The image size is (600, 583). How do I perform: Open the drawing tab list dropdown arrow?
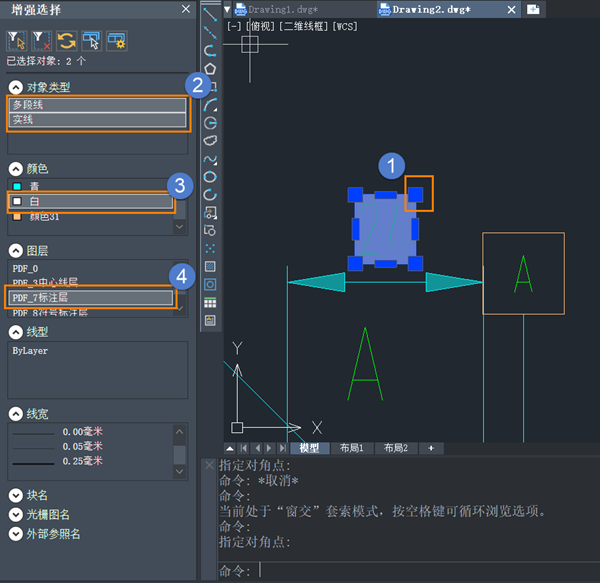[227, 10]
